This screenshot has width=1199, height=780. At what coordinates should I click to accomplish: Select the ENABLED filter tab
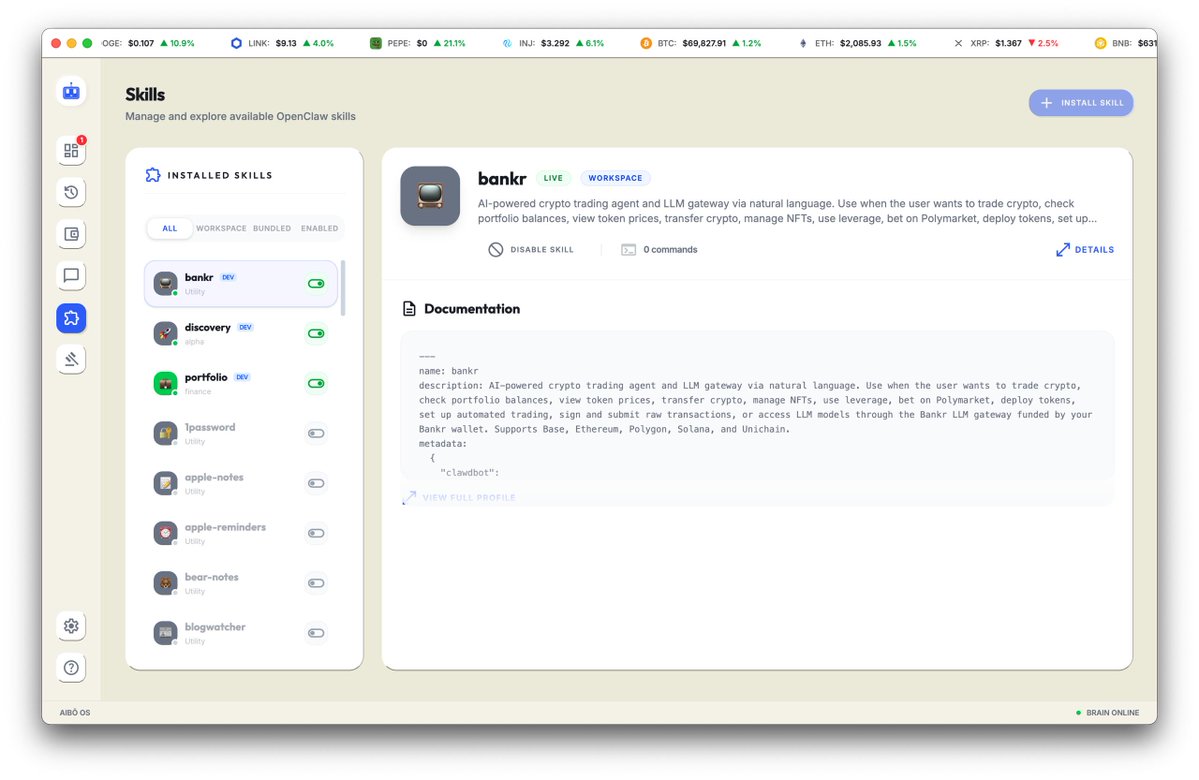320,229
